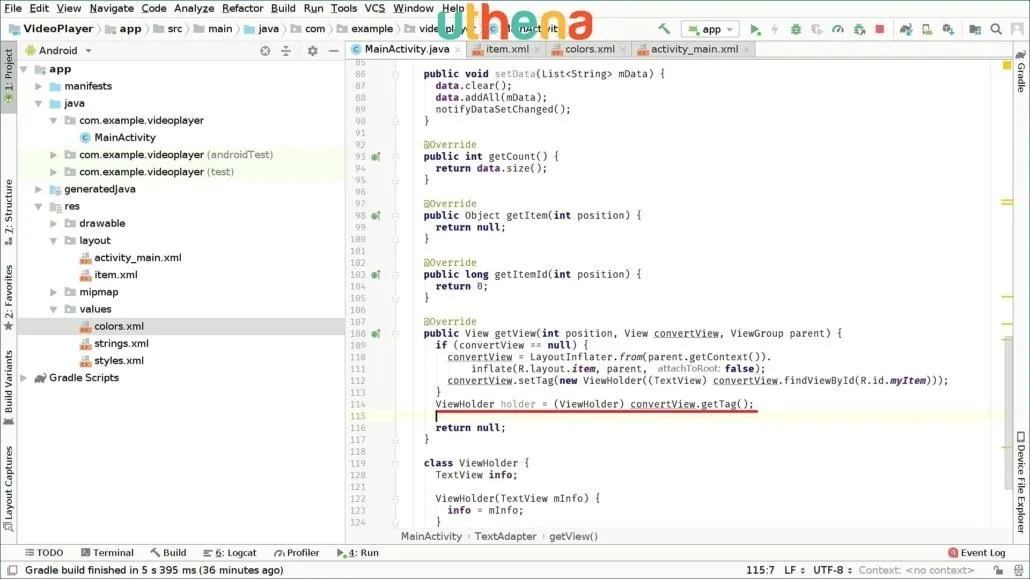Open the Logcat tool window
Viewport: 1030px width, 579px height.
click(230, 553)
